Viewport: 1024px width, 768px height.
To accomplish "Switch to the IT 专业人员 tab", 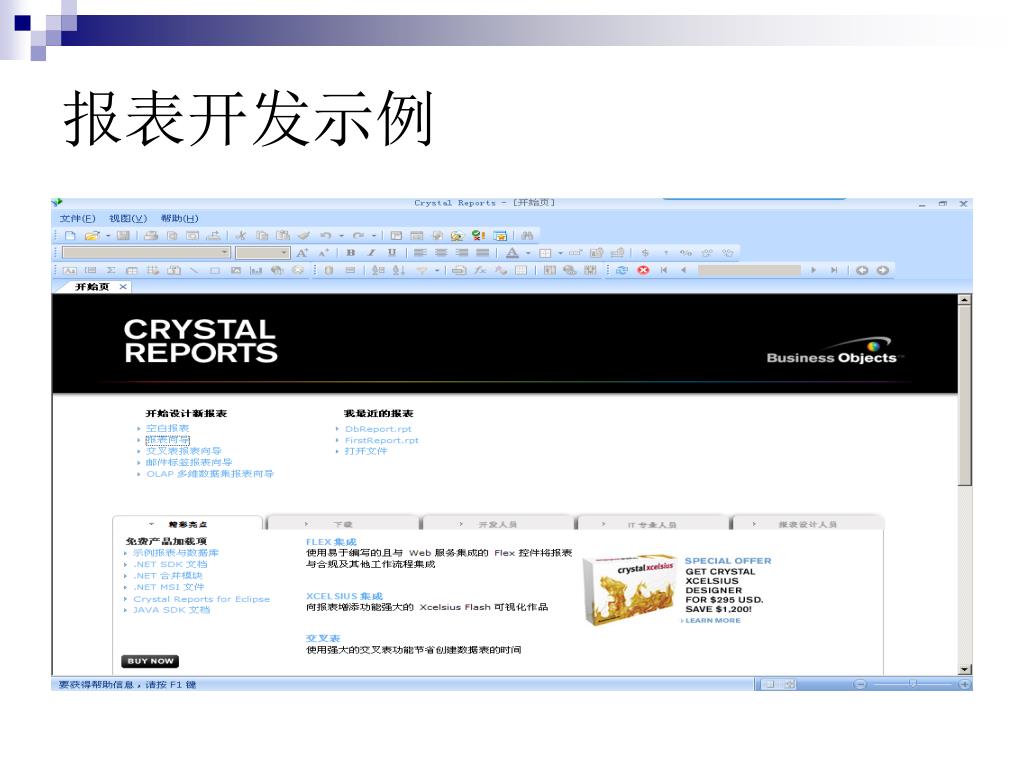I will (x=652, y=524).
